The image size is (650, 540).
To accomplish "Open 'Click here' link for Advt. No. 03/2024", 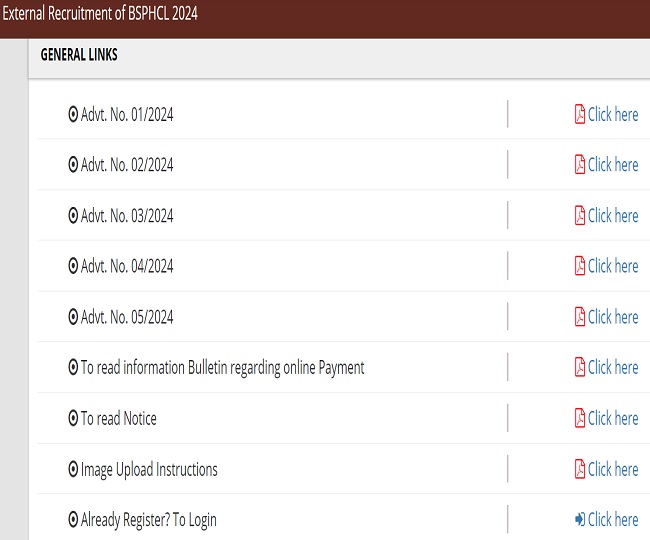I will (x=613, y=215).
